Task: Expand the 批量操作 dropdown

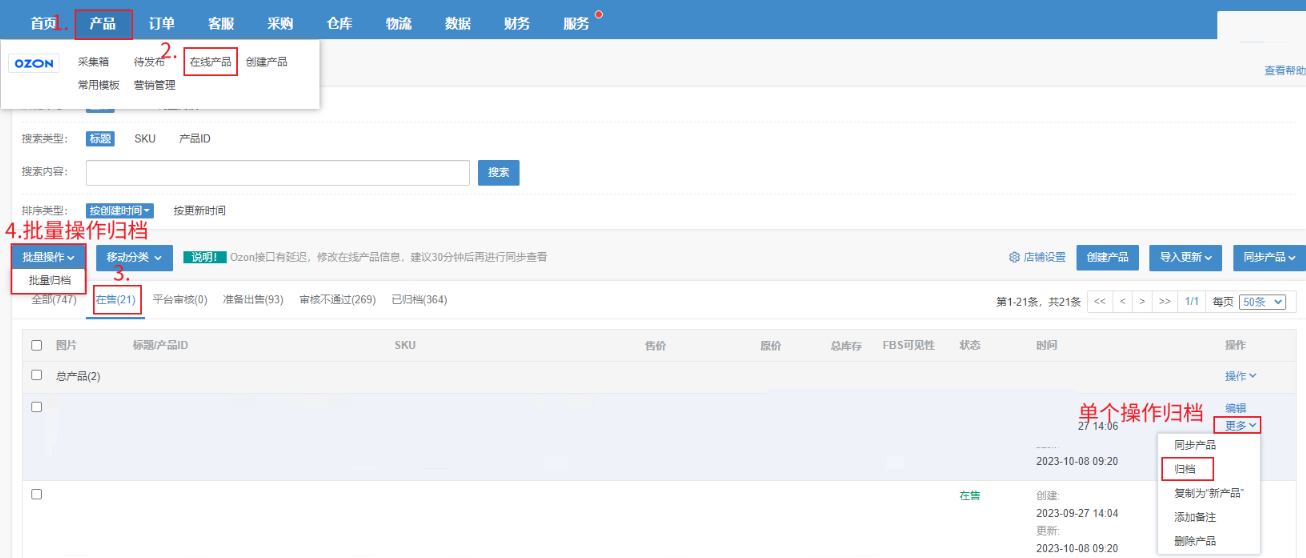Action: click(48, 257)
